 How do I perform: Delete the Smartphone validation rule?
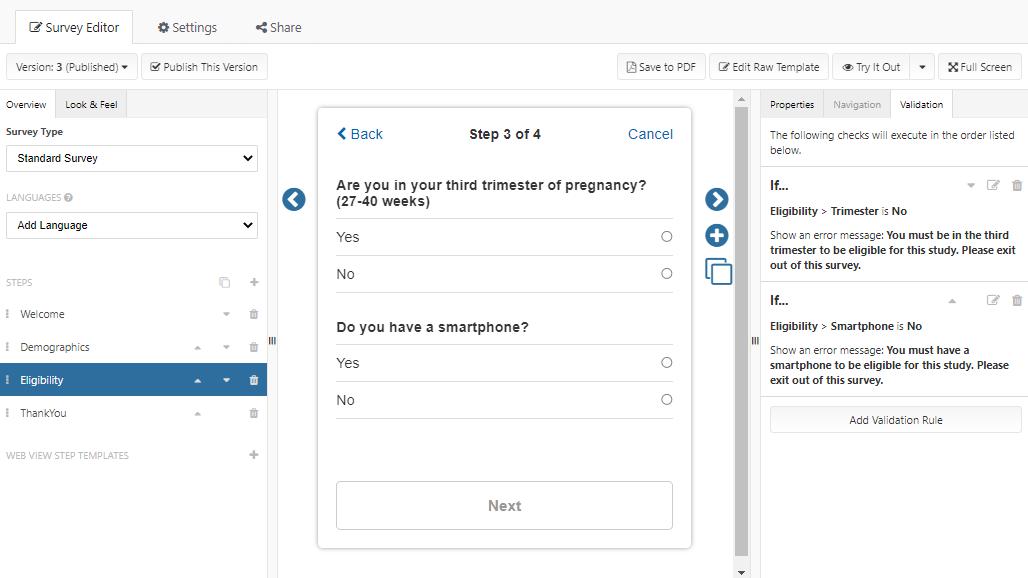1017,300
